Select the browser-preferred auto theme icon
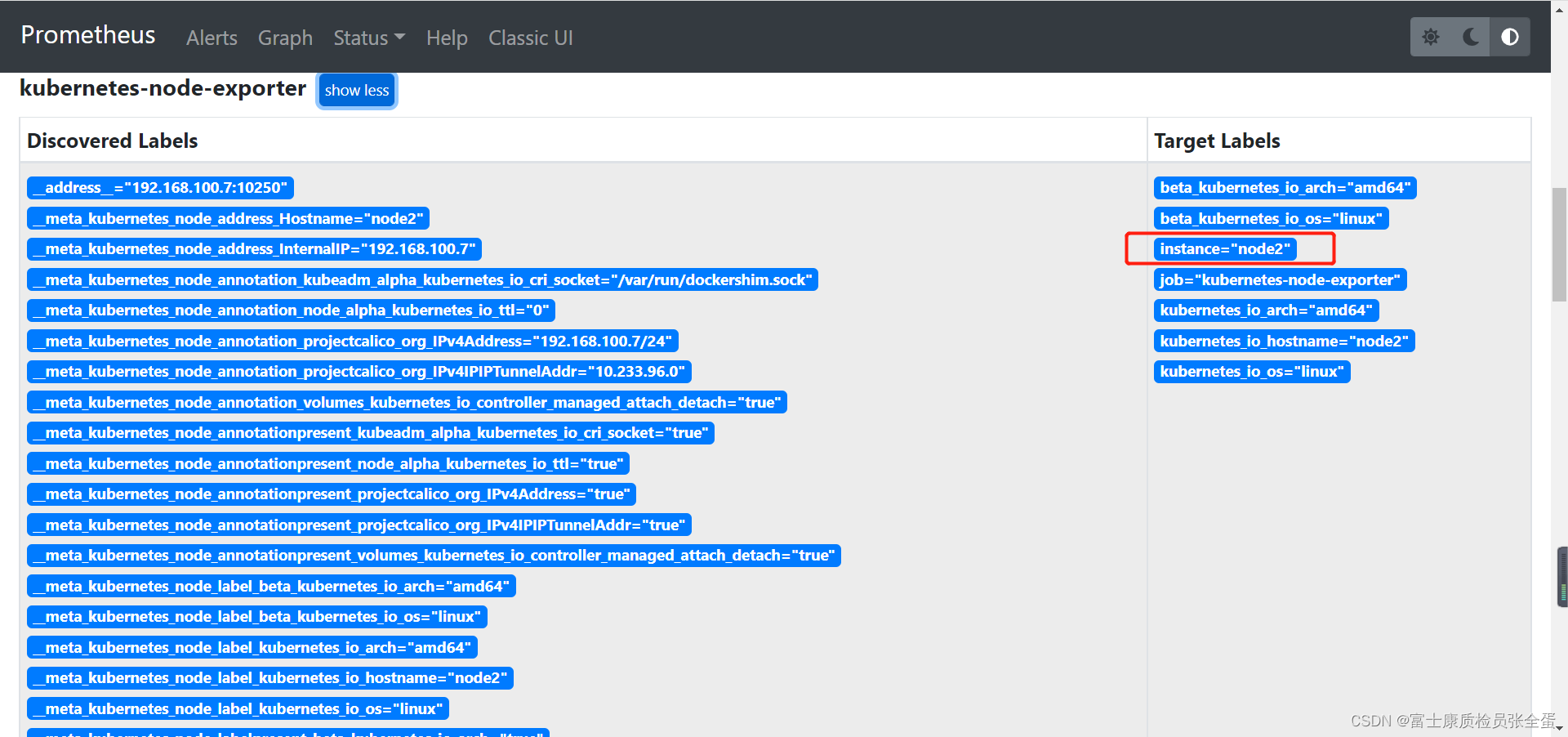 click(x=1510, y=37)
